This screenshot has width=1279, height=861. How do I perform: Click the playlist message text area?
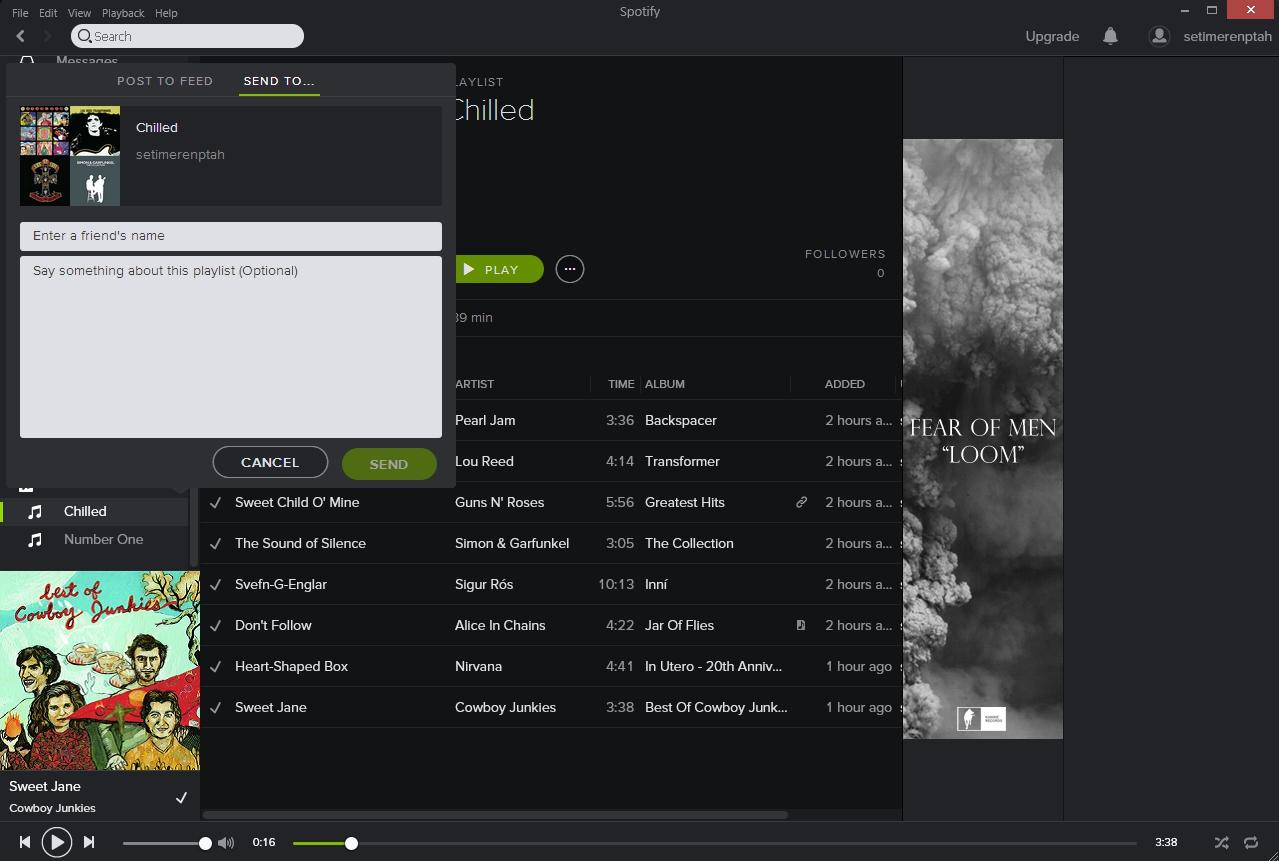coord(231,347)
